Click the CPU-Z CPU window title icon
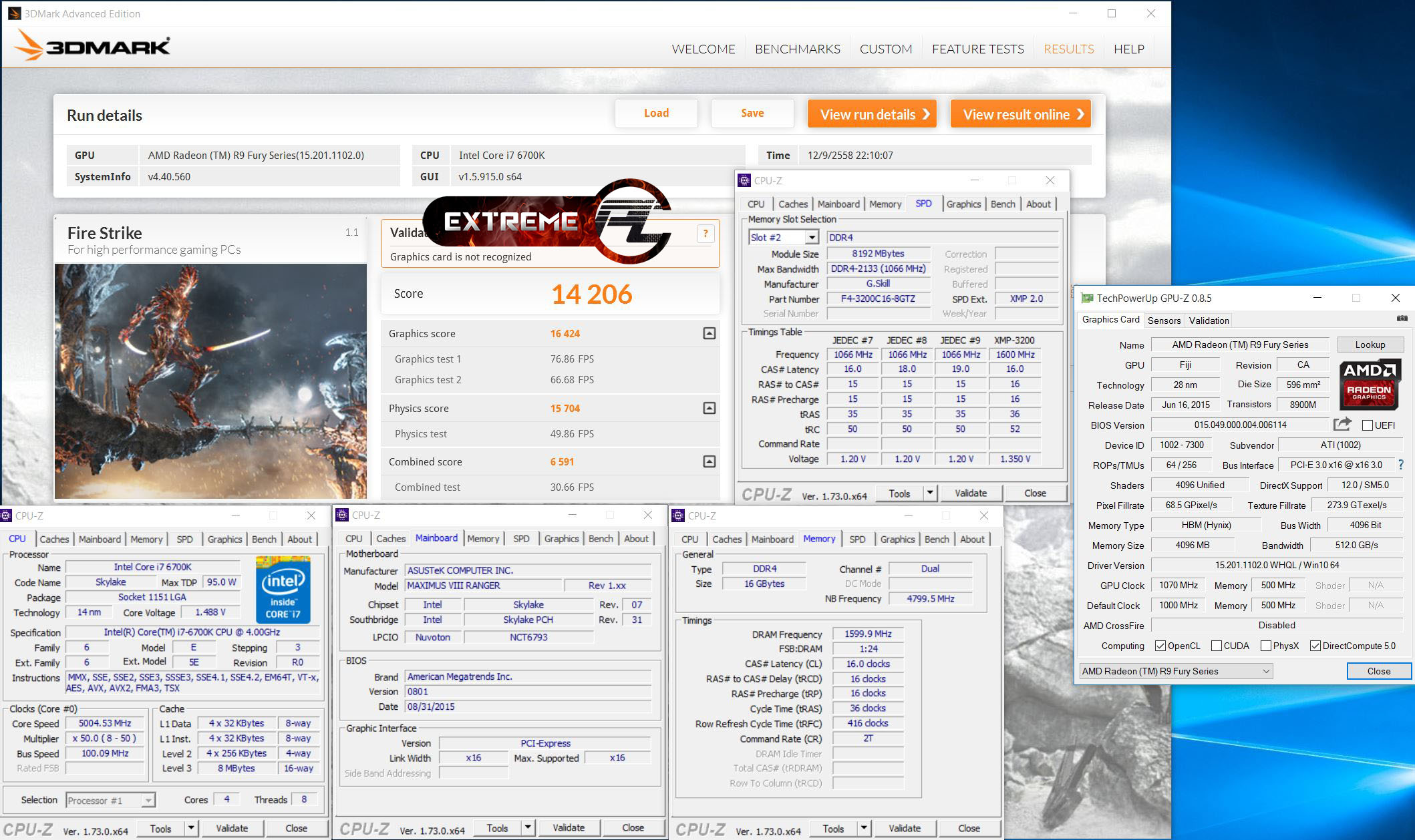Screen dimensions: 1415x840 pos(6,515)
